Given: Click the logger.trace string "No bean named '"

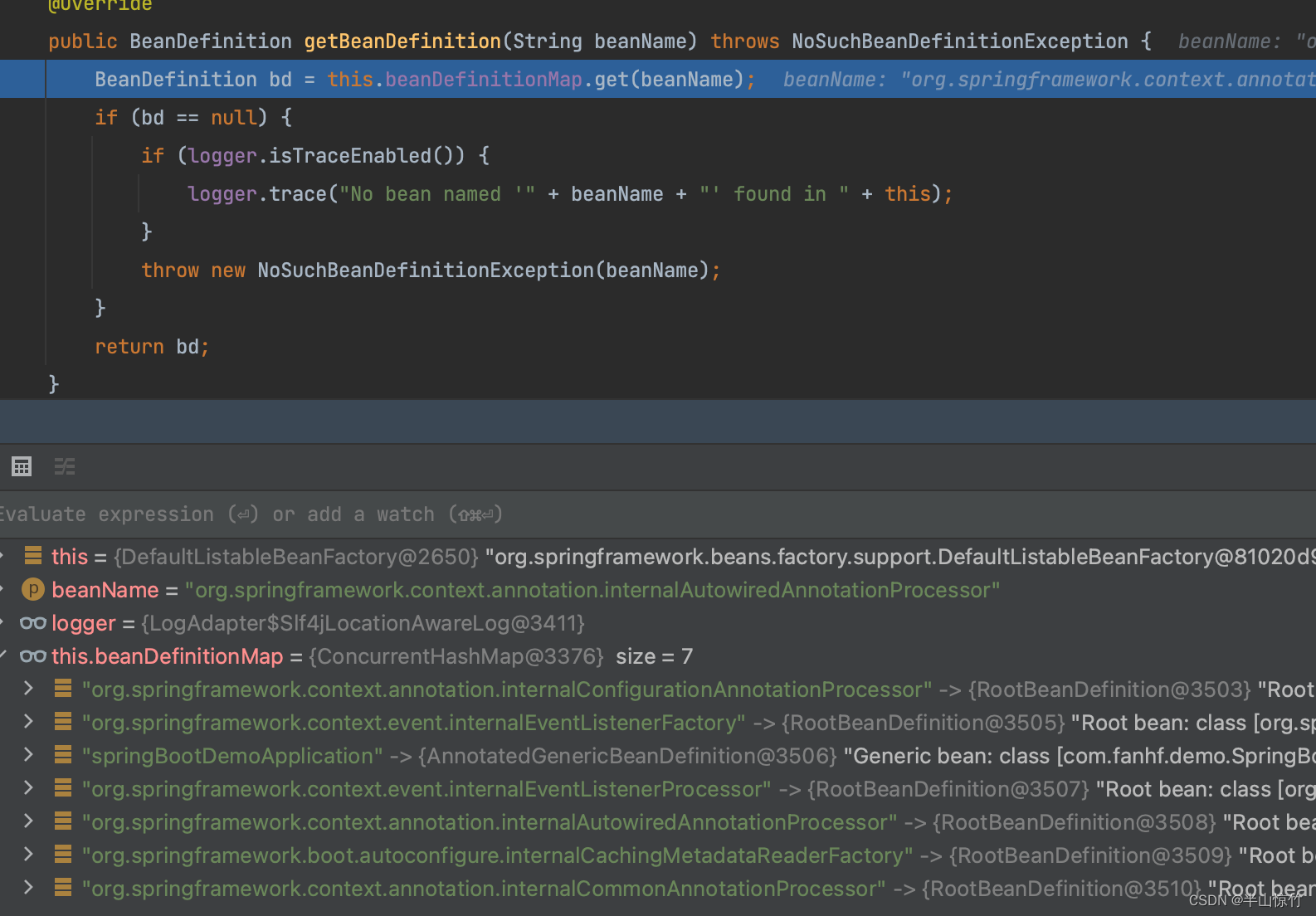Looking at the screenshot, I should 437,194.
